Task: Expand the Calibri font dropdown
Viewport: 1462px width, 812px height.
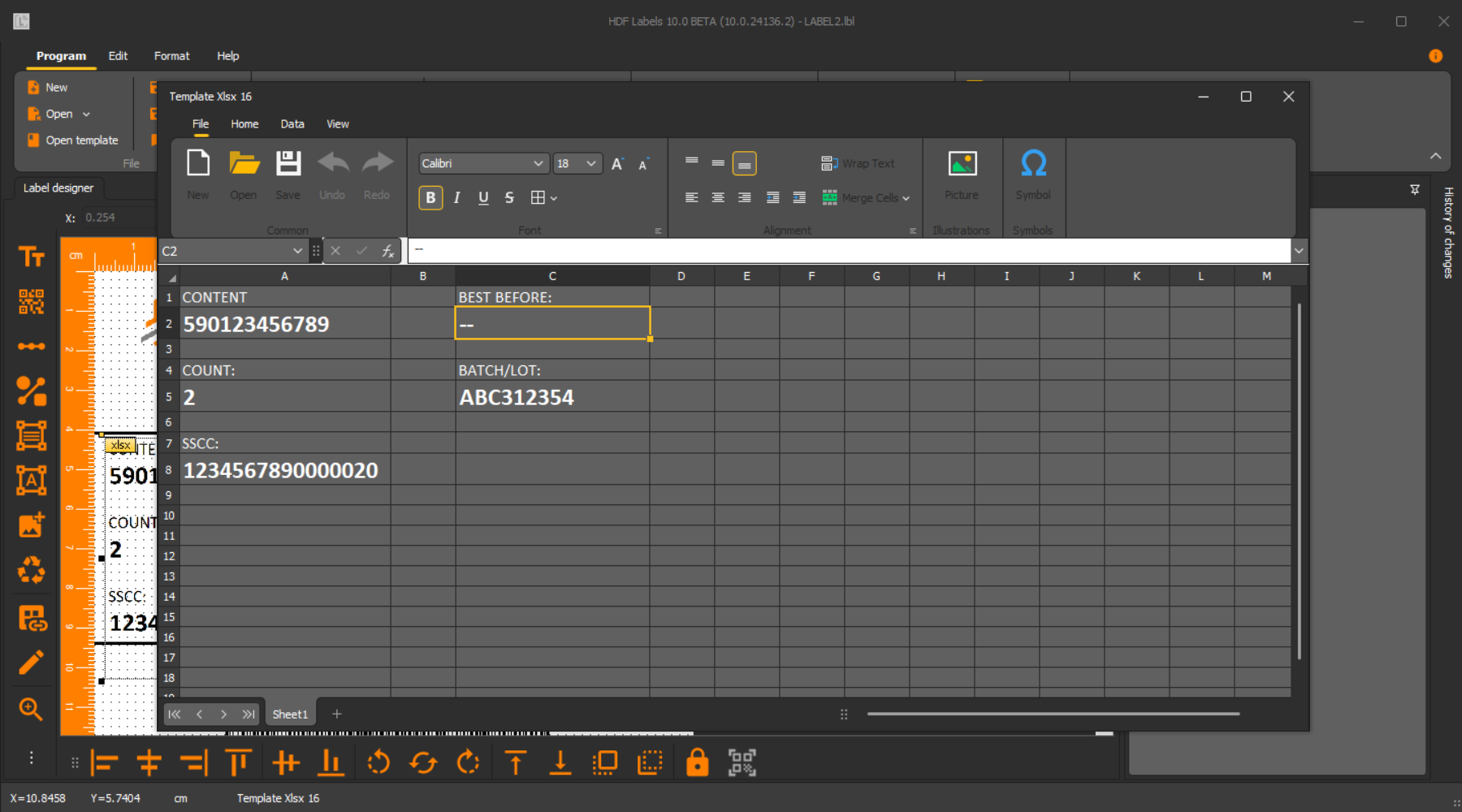Action: pos(538,164)
